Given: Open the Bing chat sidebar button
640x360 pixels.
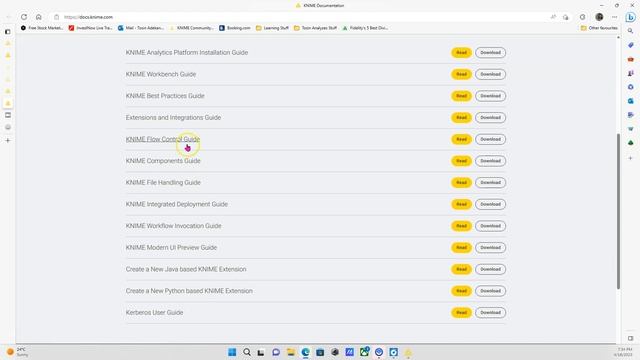Looking at the screenshot, I should point(631,17).
